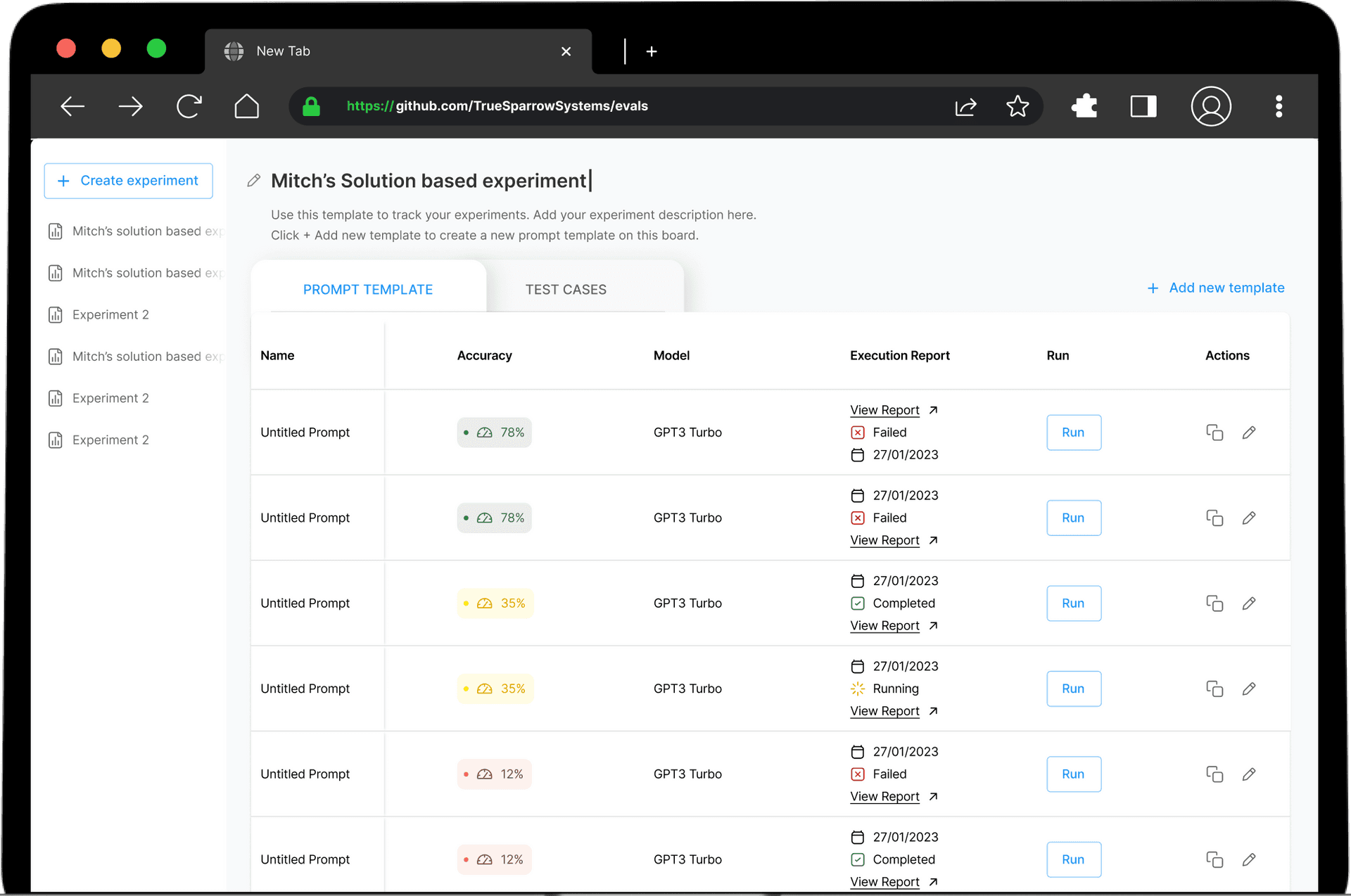Click the share icon in the address bar

[x=965, y=106]
